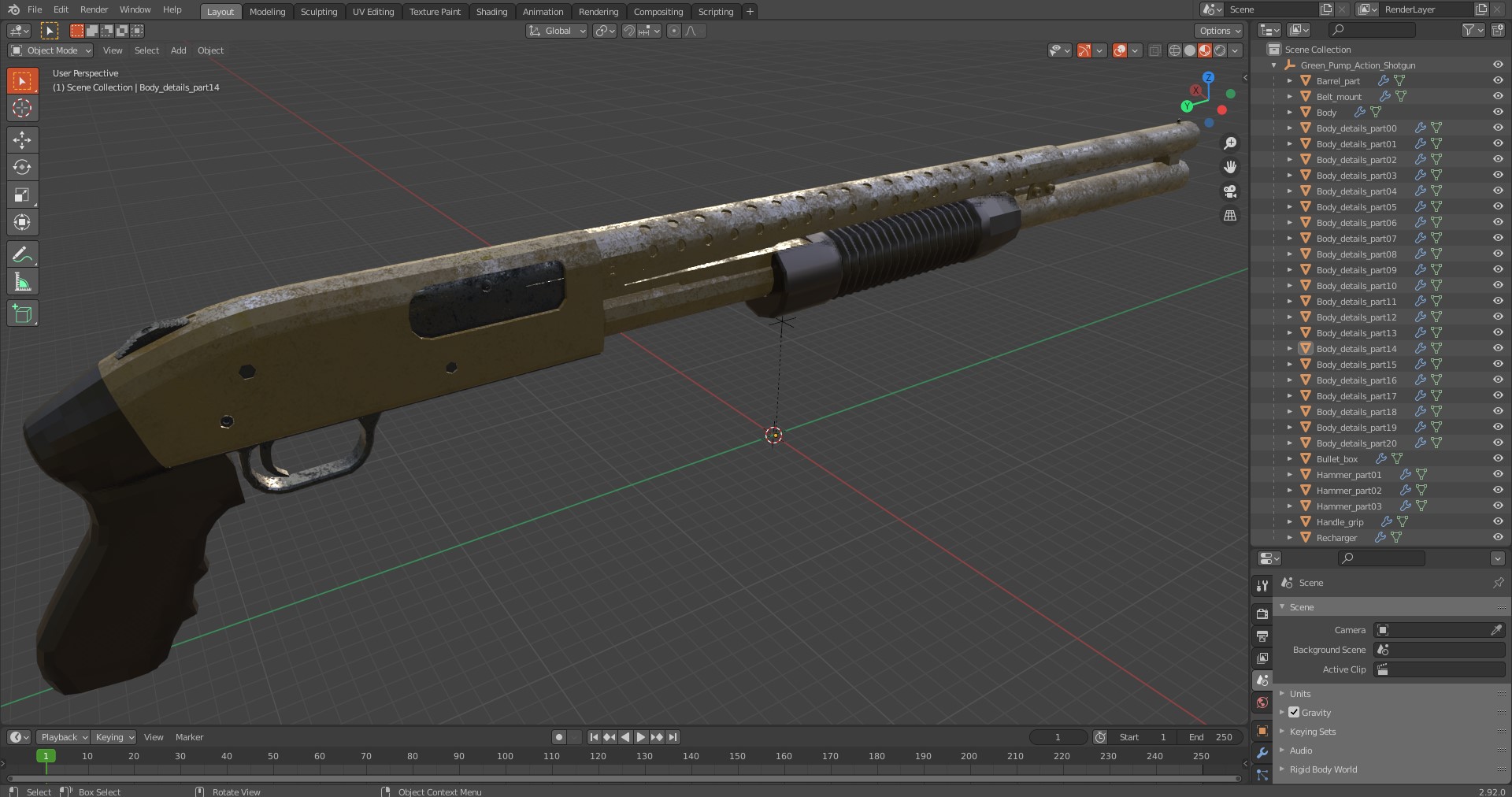The height and width of the screenshot is (797, 1512).
Task: Toggle visibility of Recharger
Action: pos(1498,537)
